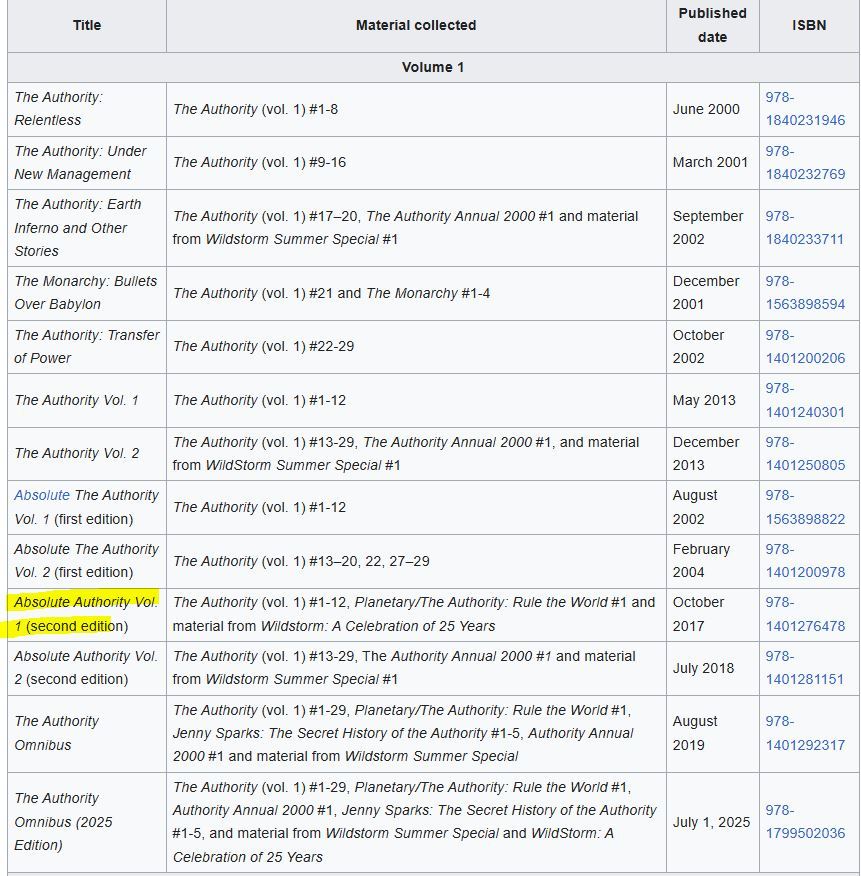Viewport: 861px width, 876px height.
Task: Select the "March 2001" date cell
Action: 710,163
